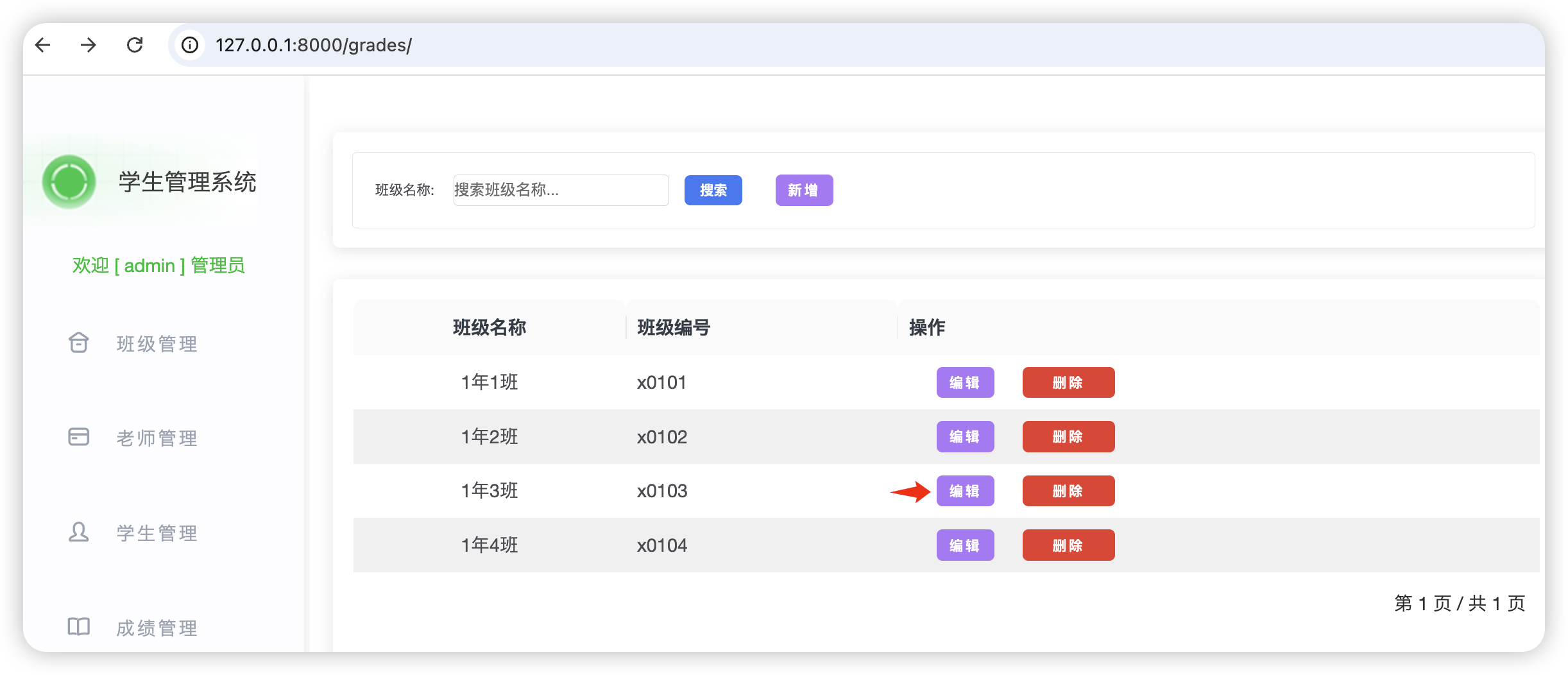Click 删除 for class x0104
1568x675 pixels.
[1068, 545]
